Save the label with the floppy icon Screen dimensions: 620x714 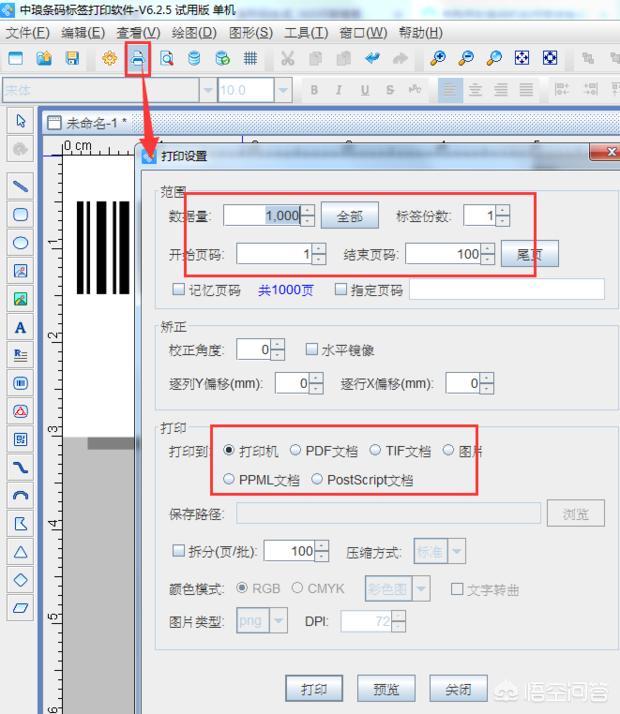click(72, 58)
